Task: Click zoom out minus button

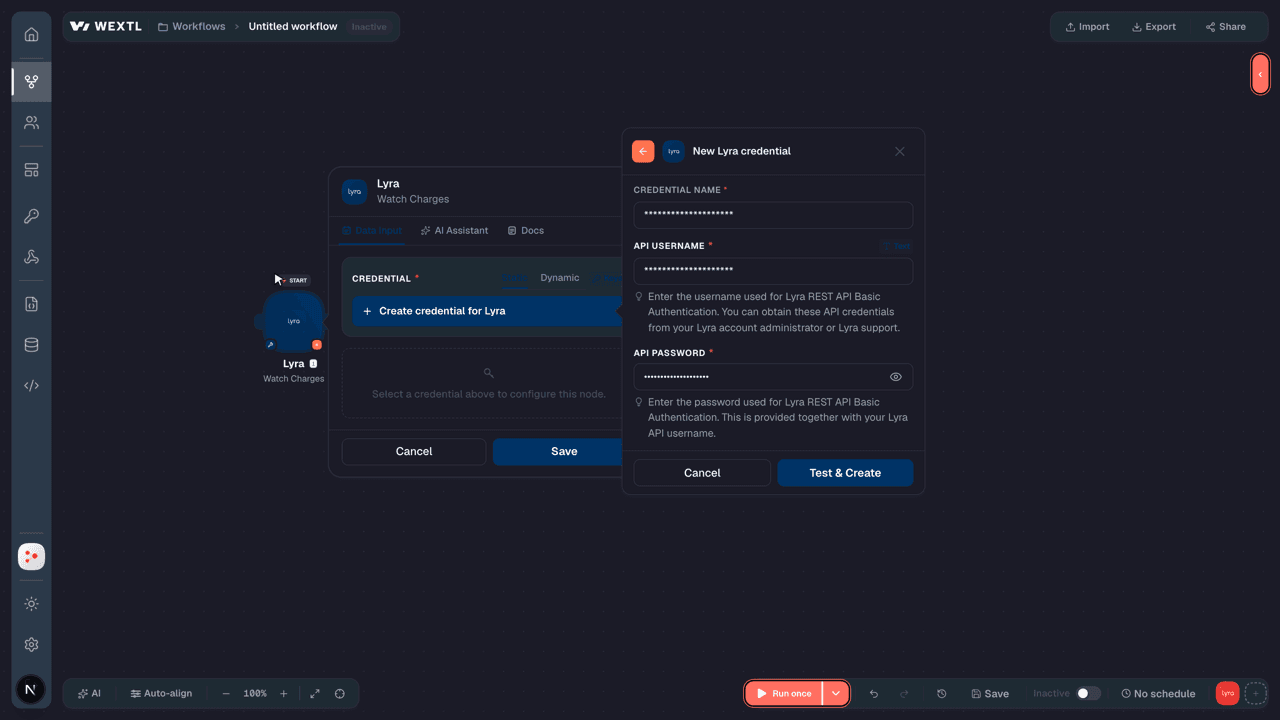Action: tap(226, 694)
